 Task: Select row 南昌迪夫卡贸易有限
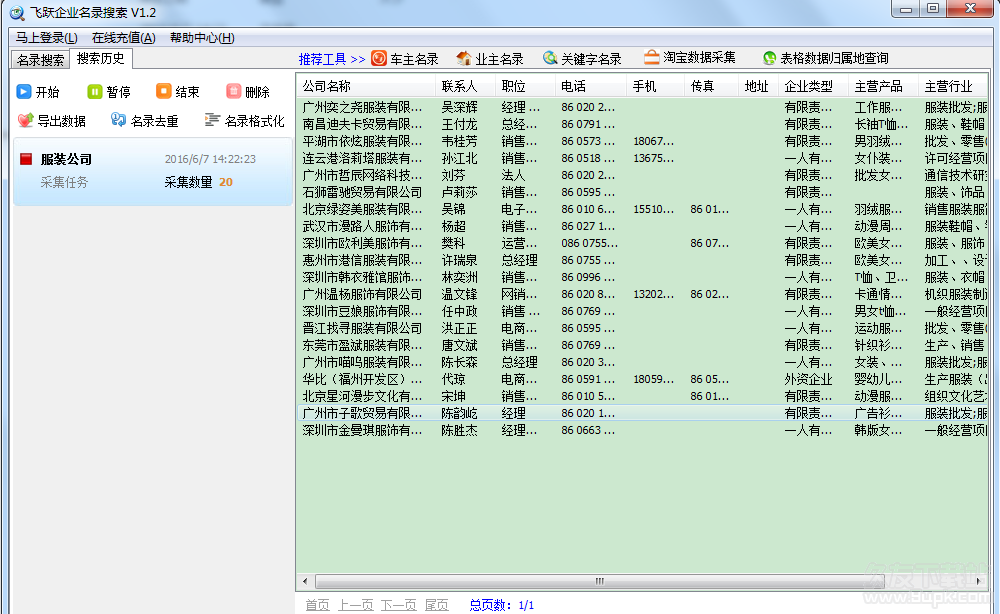click(x=642, y=124)
